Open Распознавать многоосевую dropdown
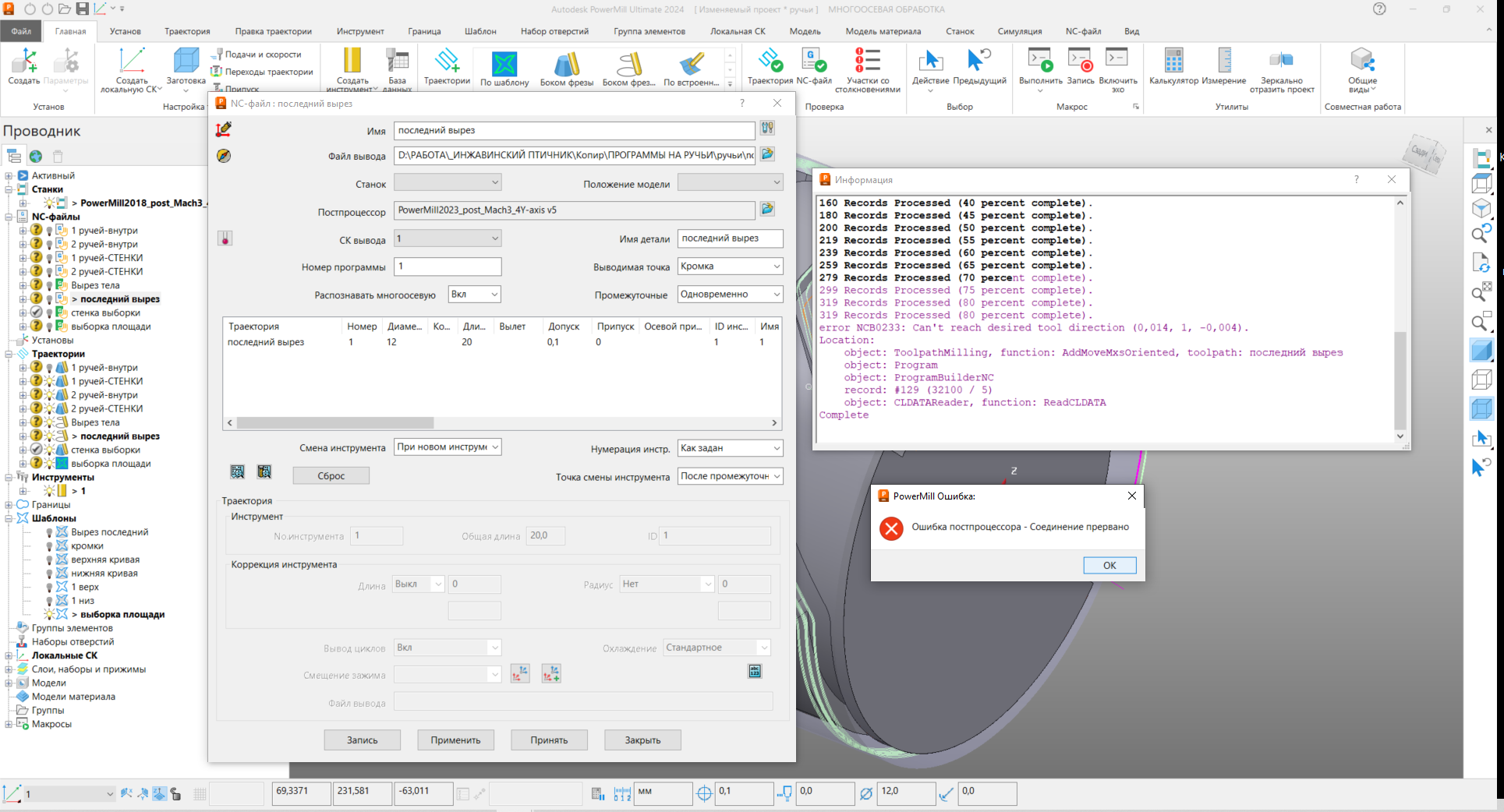 tap(474, 295)
